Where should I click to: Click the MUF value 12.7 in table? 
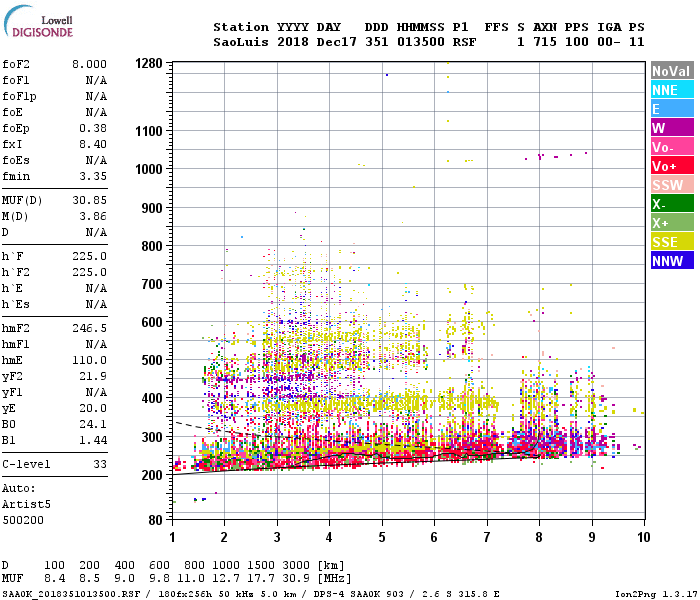point(226,579)
